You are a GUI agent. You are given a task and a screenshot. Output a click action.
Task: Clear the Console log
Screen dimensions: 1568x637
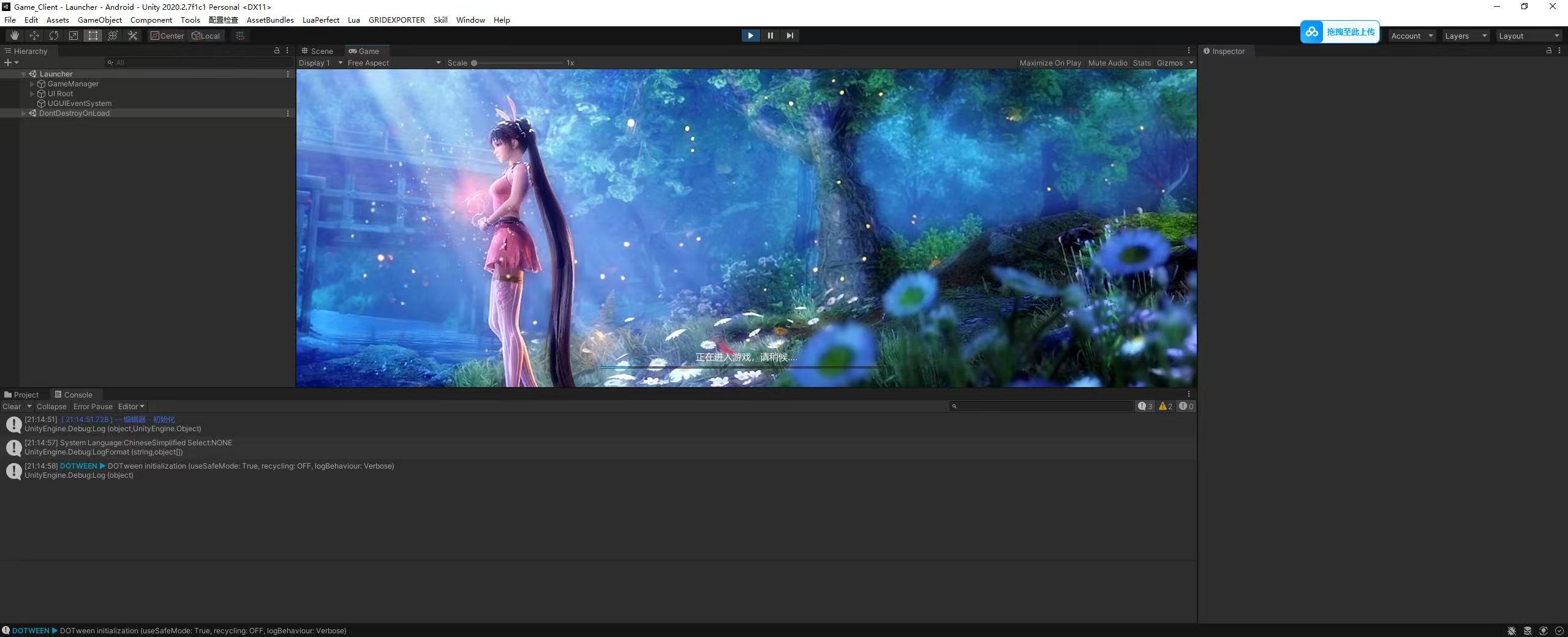[12, 407]
